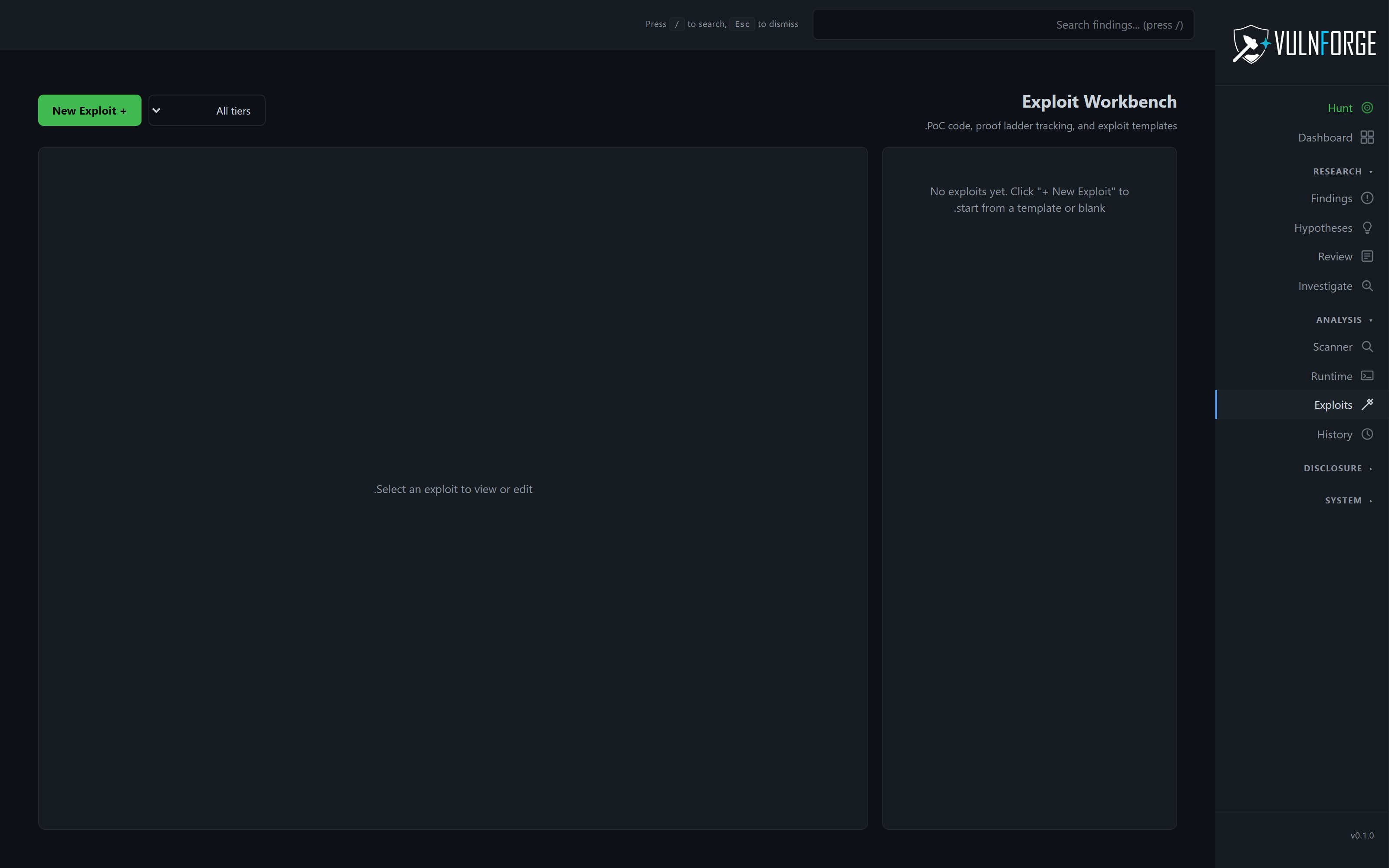
Task: Click the Review document icon
Action: point(1368,256)
